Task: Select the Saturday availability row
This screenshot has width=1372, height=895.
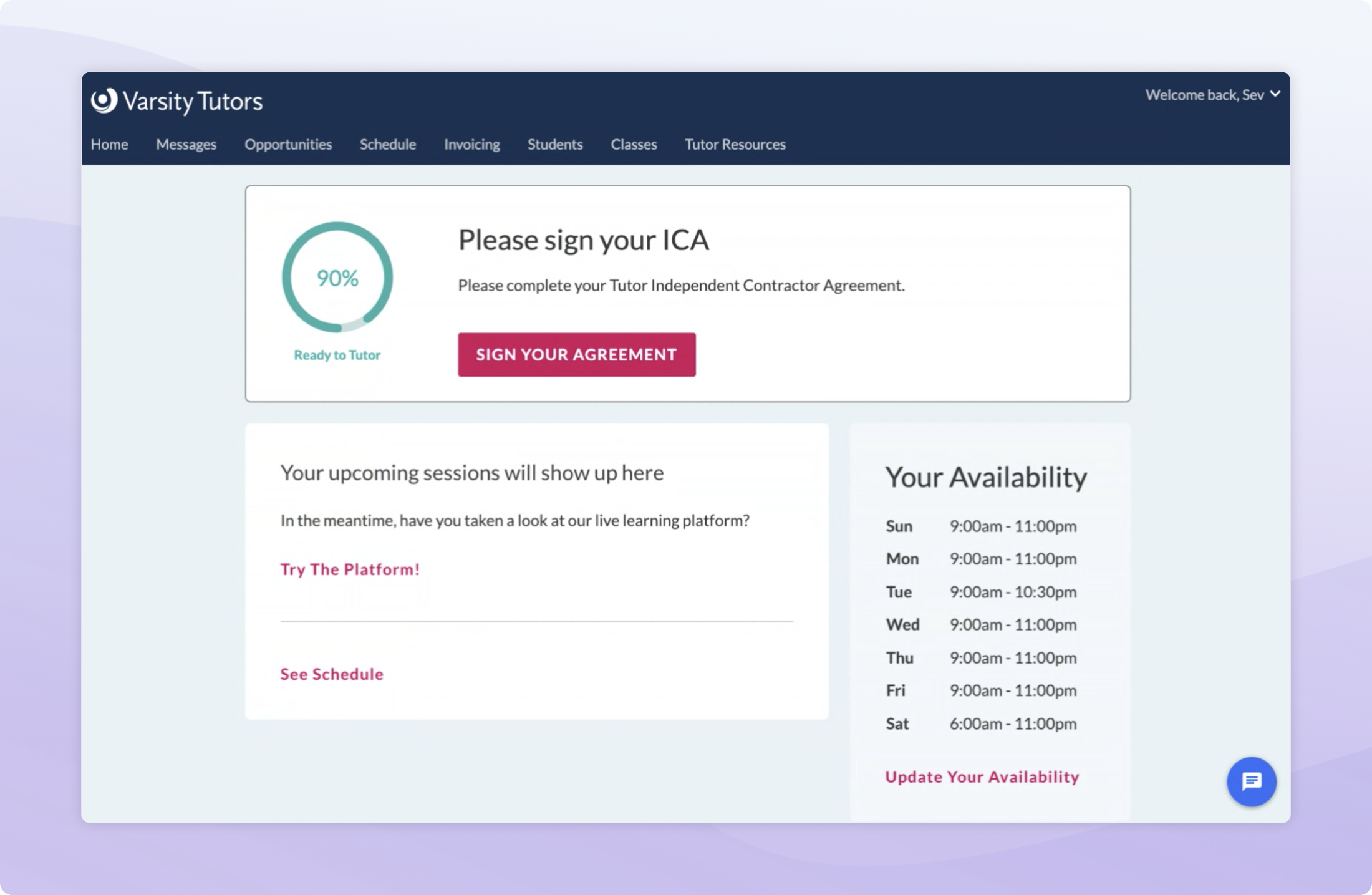Action: [x=981, y=724]
